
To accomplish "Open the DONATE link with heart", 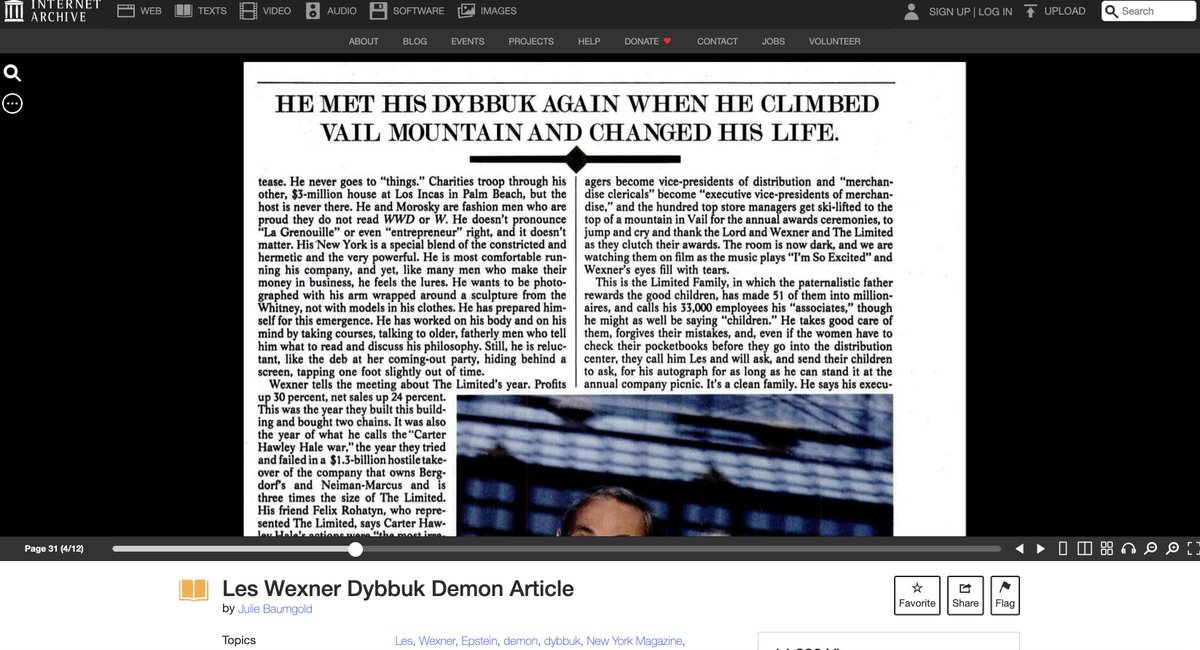I will pos(648,41).
